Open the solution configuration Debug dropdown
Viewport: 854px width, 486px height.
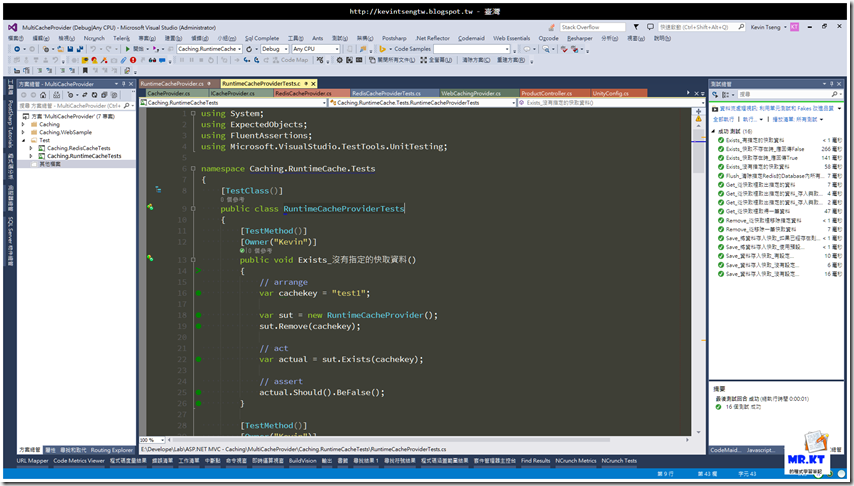click(x=274, y=49)
